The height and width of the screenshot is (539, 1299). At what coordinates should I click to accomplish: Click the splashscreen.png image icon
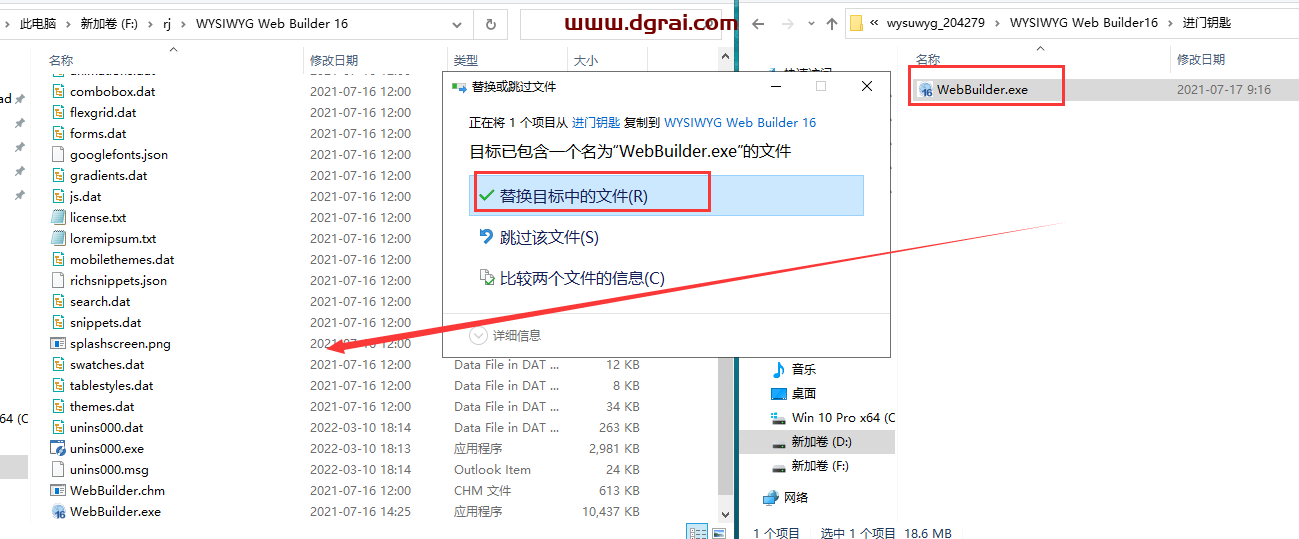58,343
